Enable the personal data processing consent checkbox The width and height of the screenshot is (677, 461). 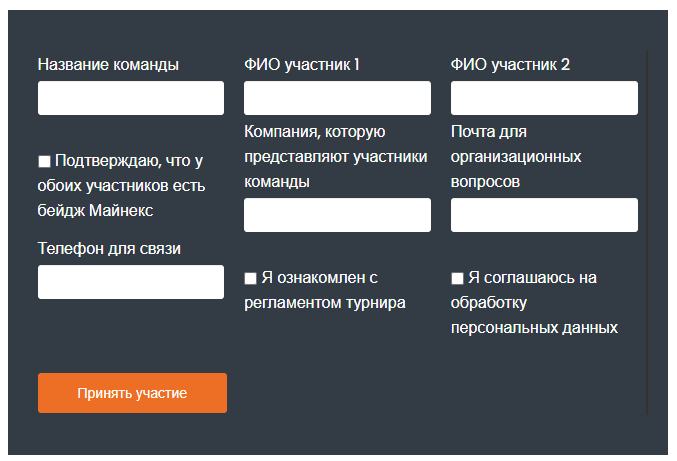click(458, 278)
